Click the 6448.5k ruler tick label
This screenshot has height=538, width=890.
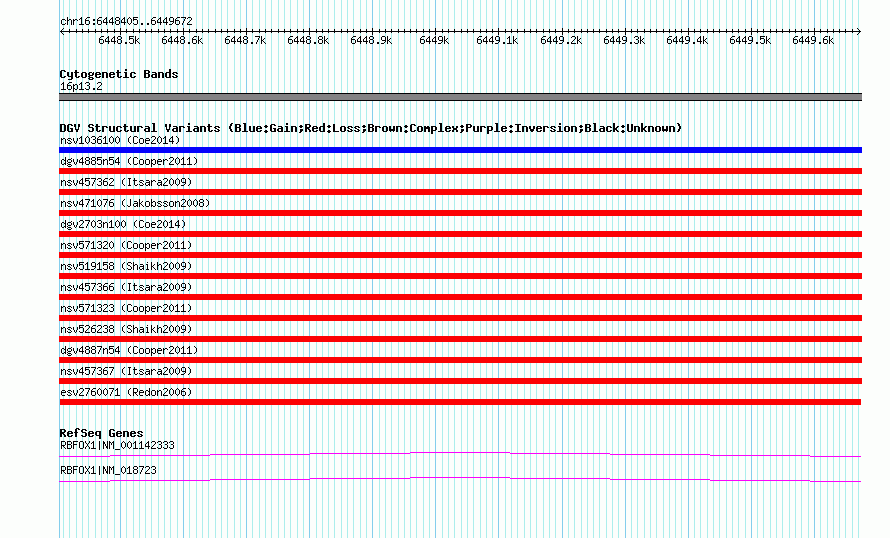click(119, 41)
